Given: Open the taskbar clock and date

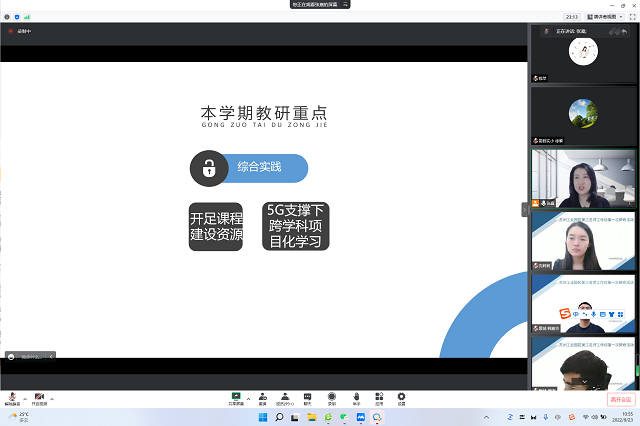Looking at the screenshot, I should (x=622, y=417).
